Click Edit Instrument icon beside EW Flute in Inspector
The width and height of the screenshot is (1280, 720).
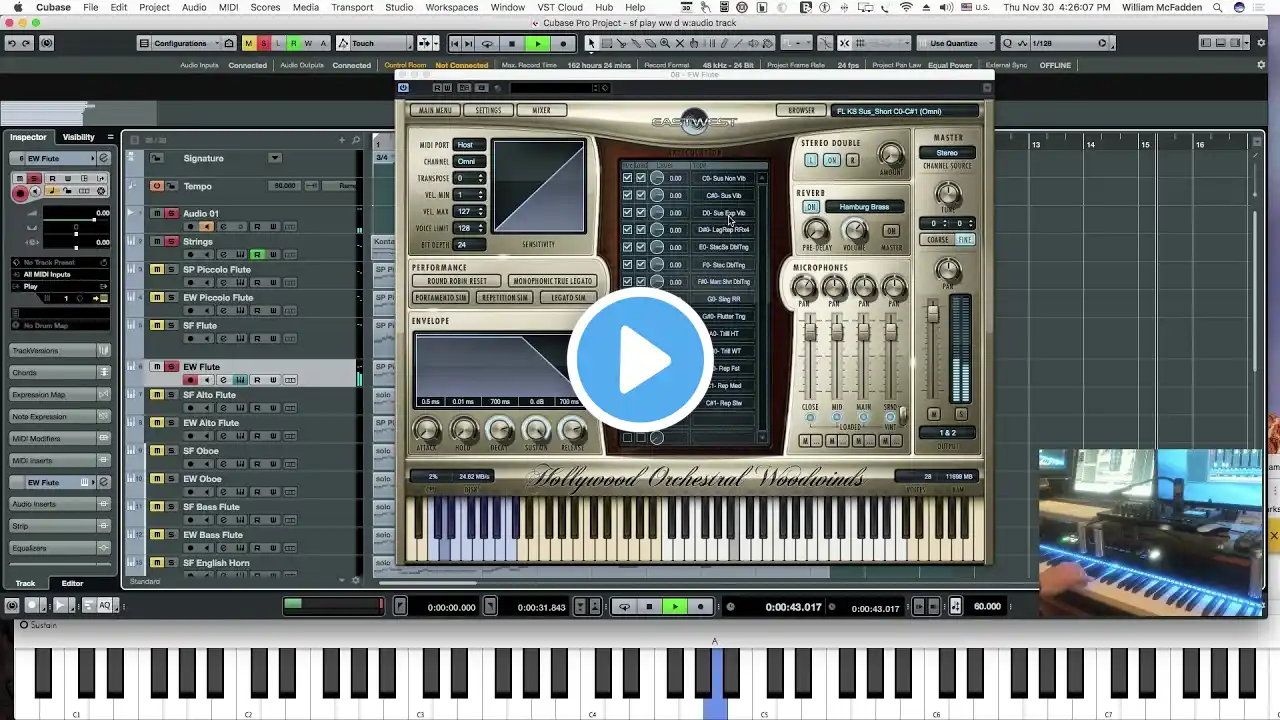click(103, 158)
